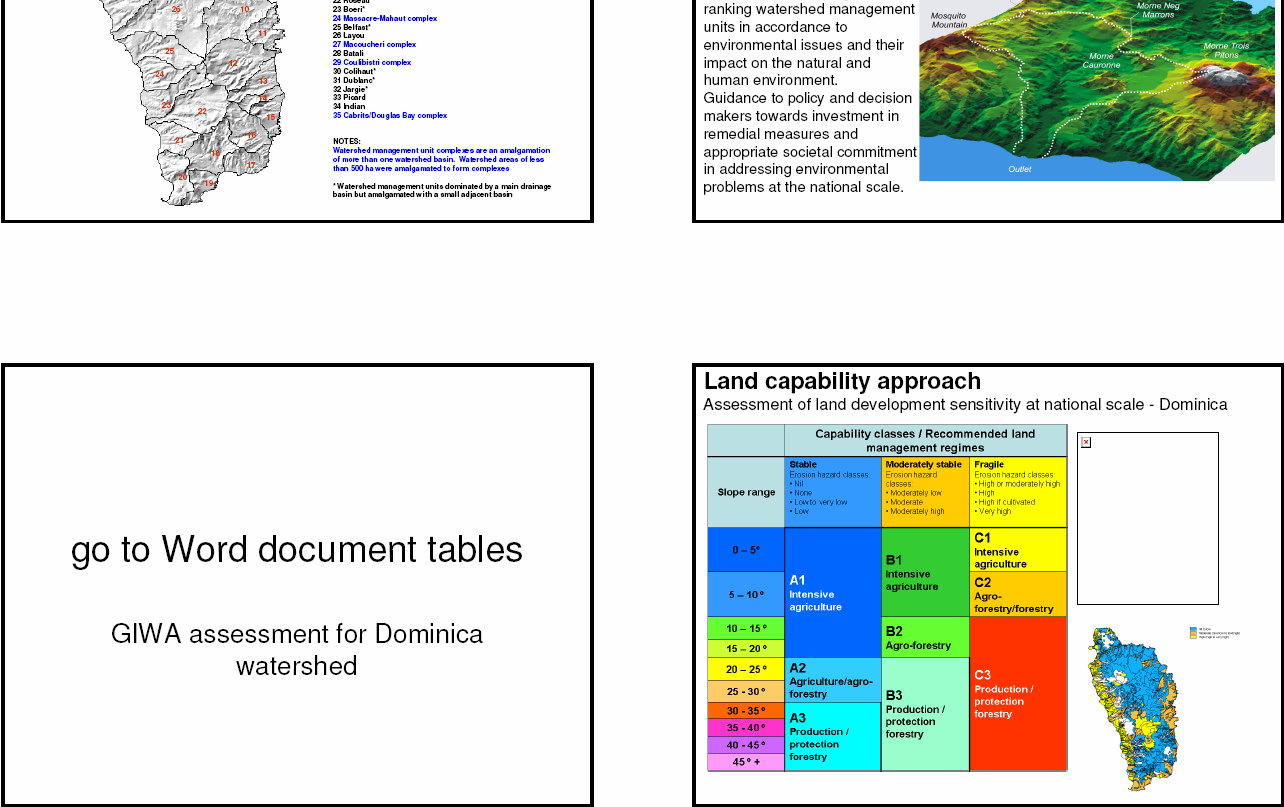1284x807 pixels.
Task: Select the 'Fragile' erosion hazard header cell
Action: tap(1017, 491)
